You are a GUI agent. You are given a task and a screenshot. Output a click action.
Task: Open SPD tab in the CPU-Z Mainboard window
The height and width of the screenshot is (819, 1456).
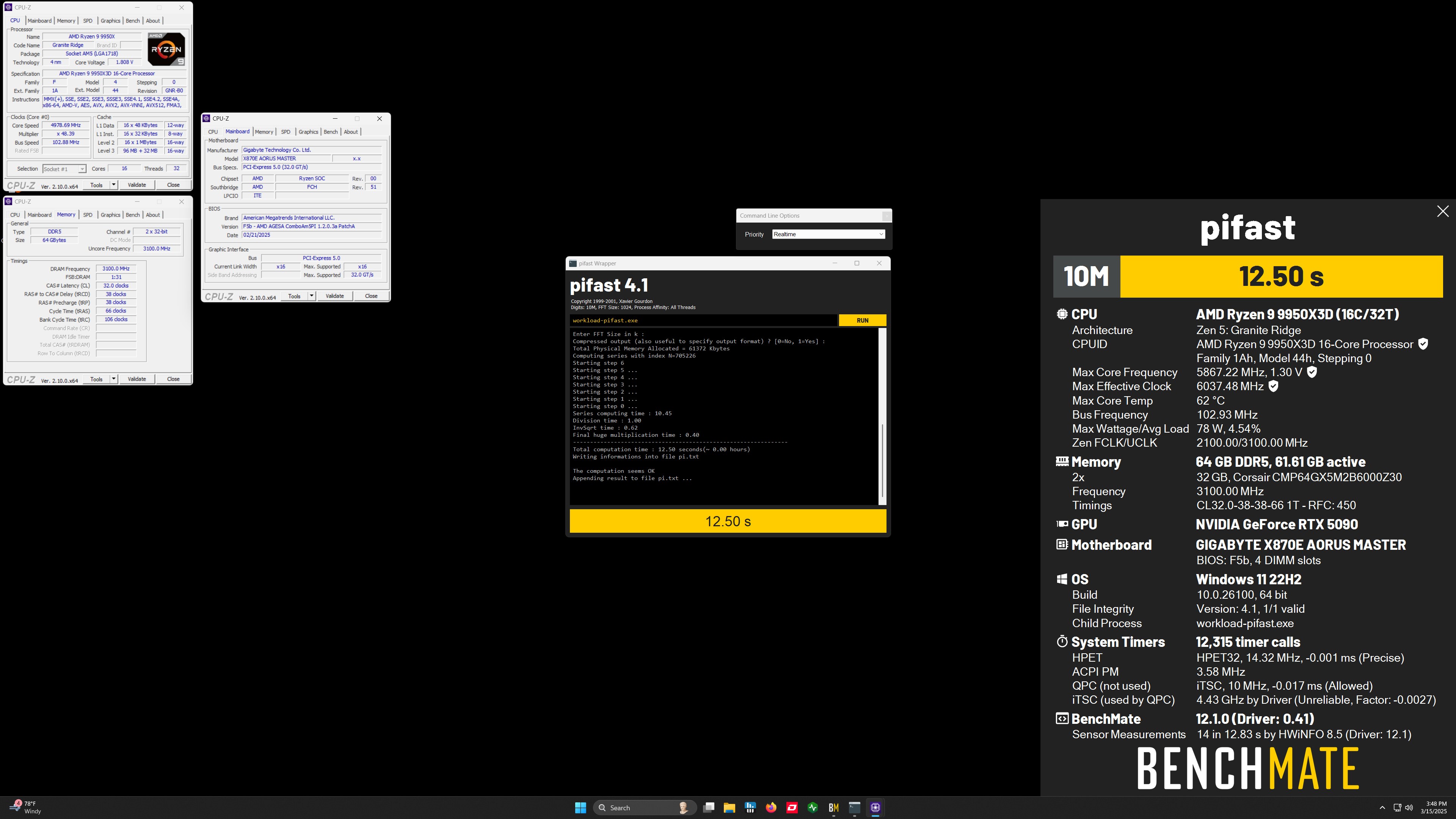pos(286,132)
